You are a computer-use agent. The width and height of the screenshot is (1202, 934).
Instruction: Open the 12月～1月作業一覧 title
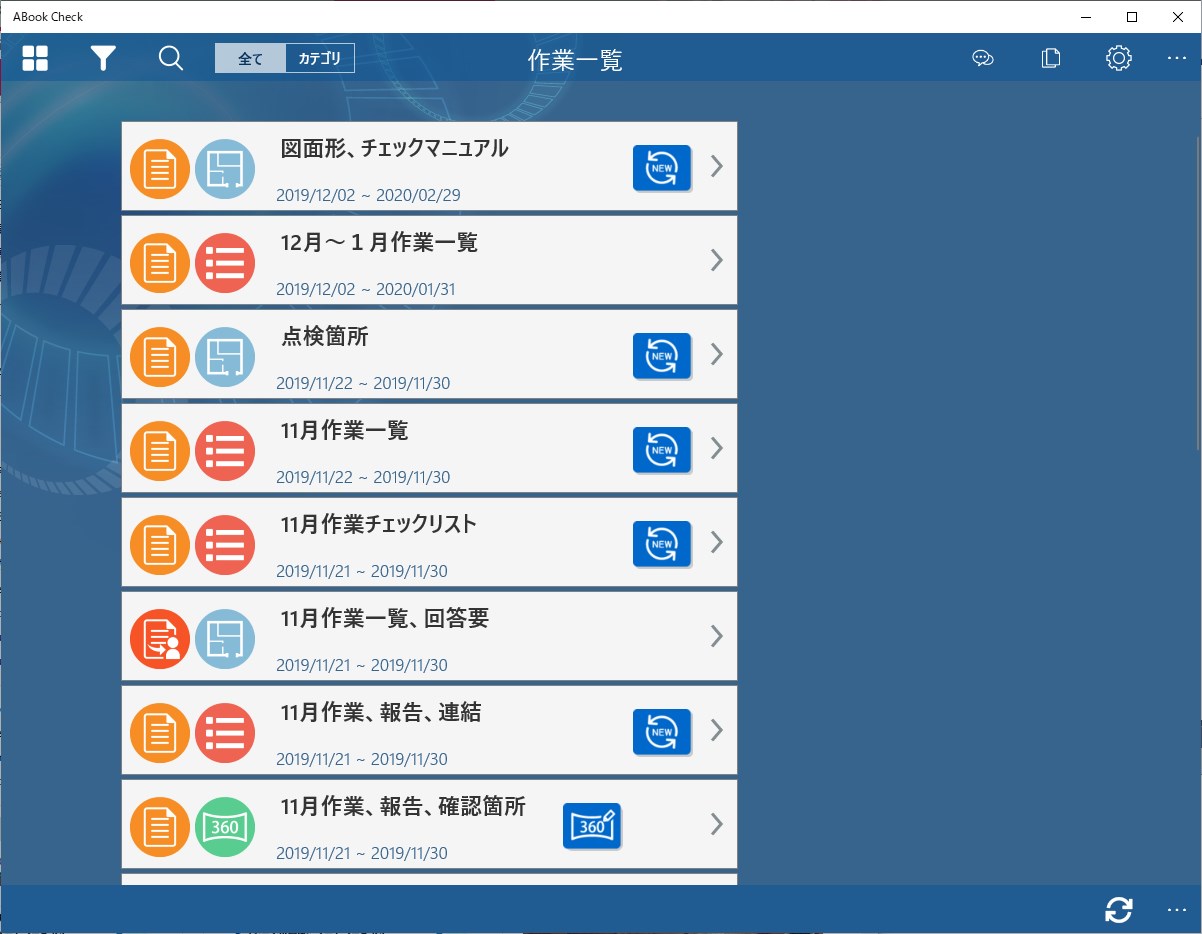coord(380,243)
